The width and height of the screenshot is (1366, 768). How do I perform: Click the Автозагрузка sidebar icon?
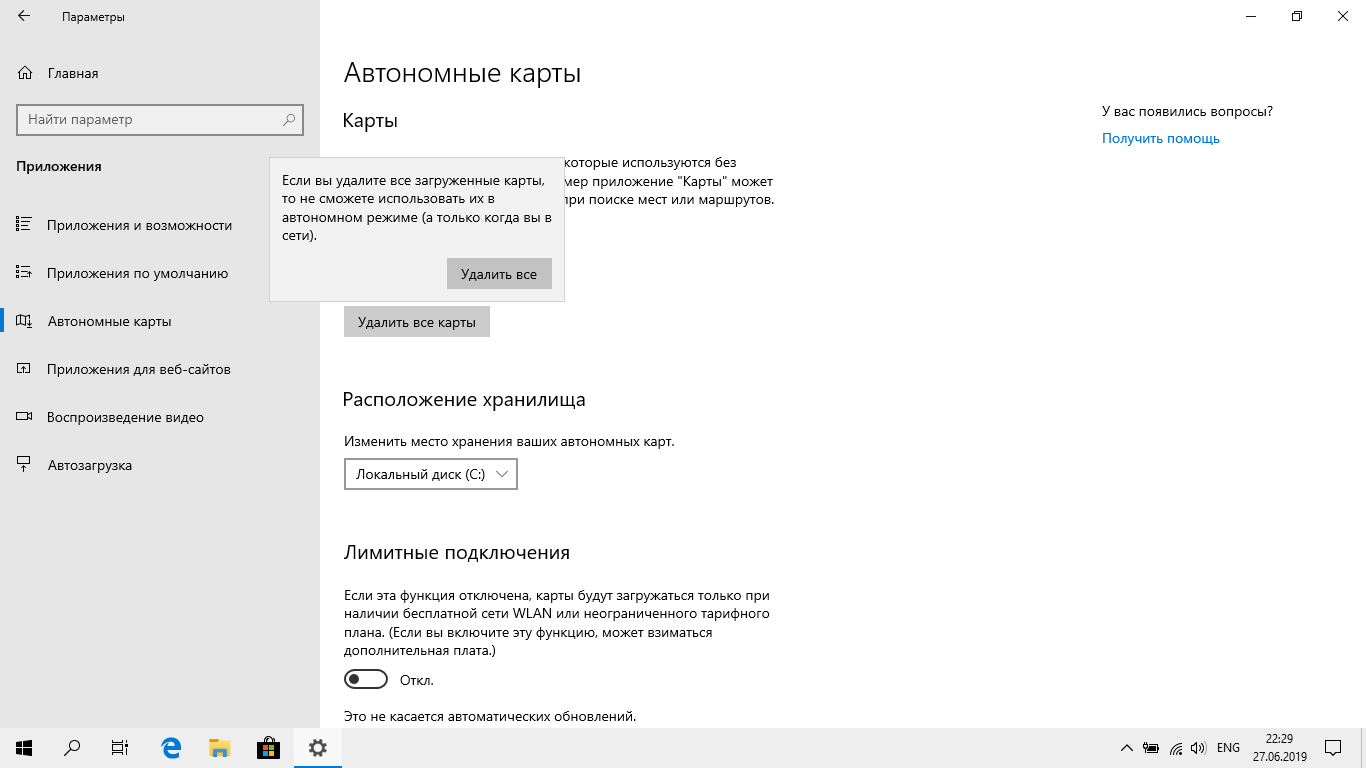pos(24,465)
